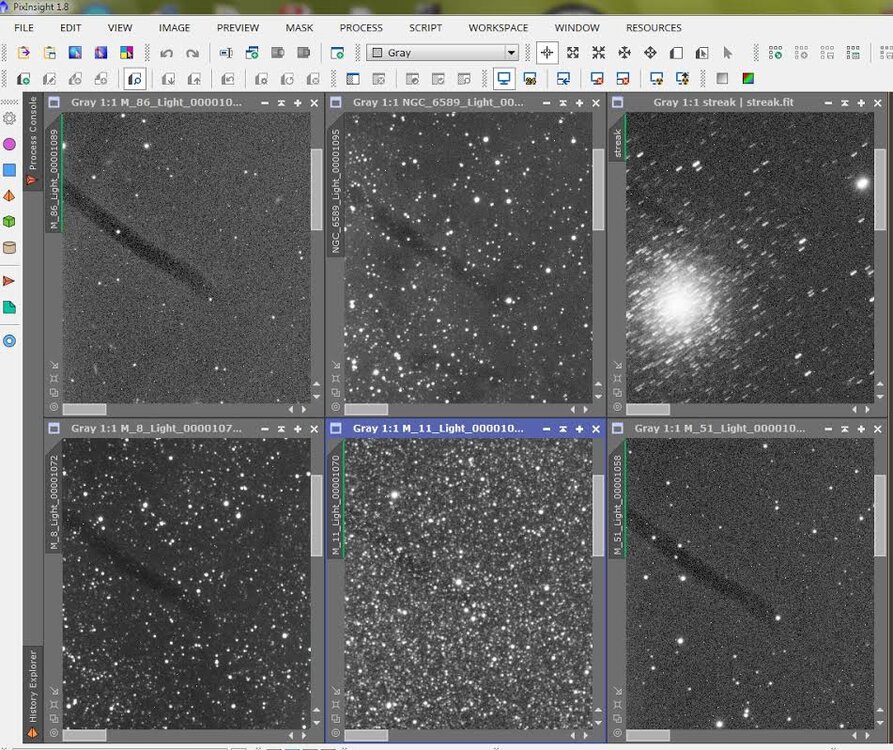Screen dimensions: 893x750
Task: Toggle the highlighted magnifier-page button in second toolbar
Action: [135, 78]
